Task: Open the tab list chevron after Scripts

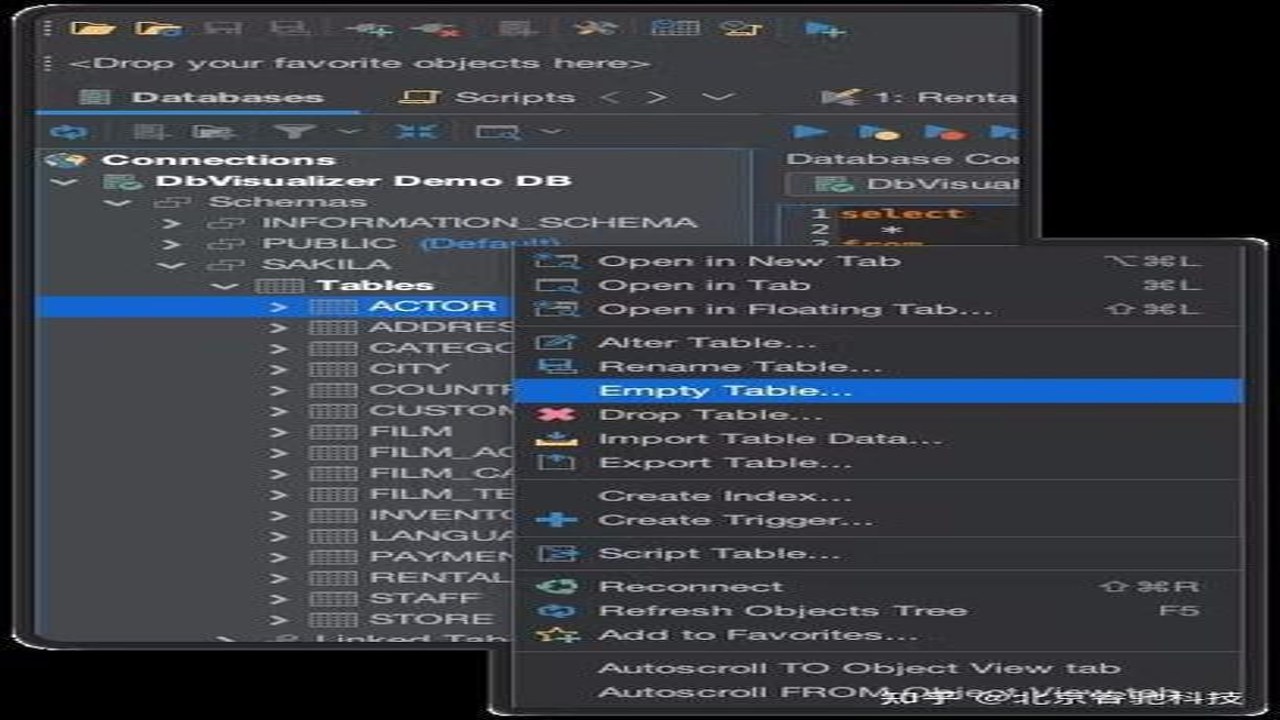Action: 717,97
